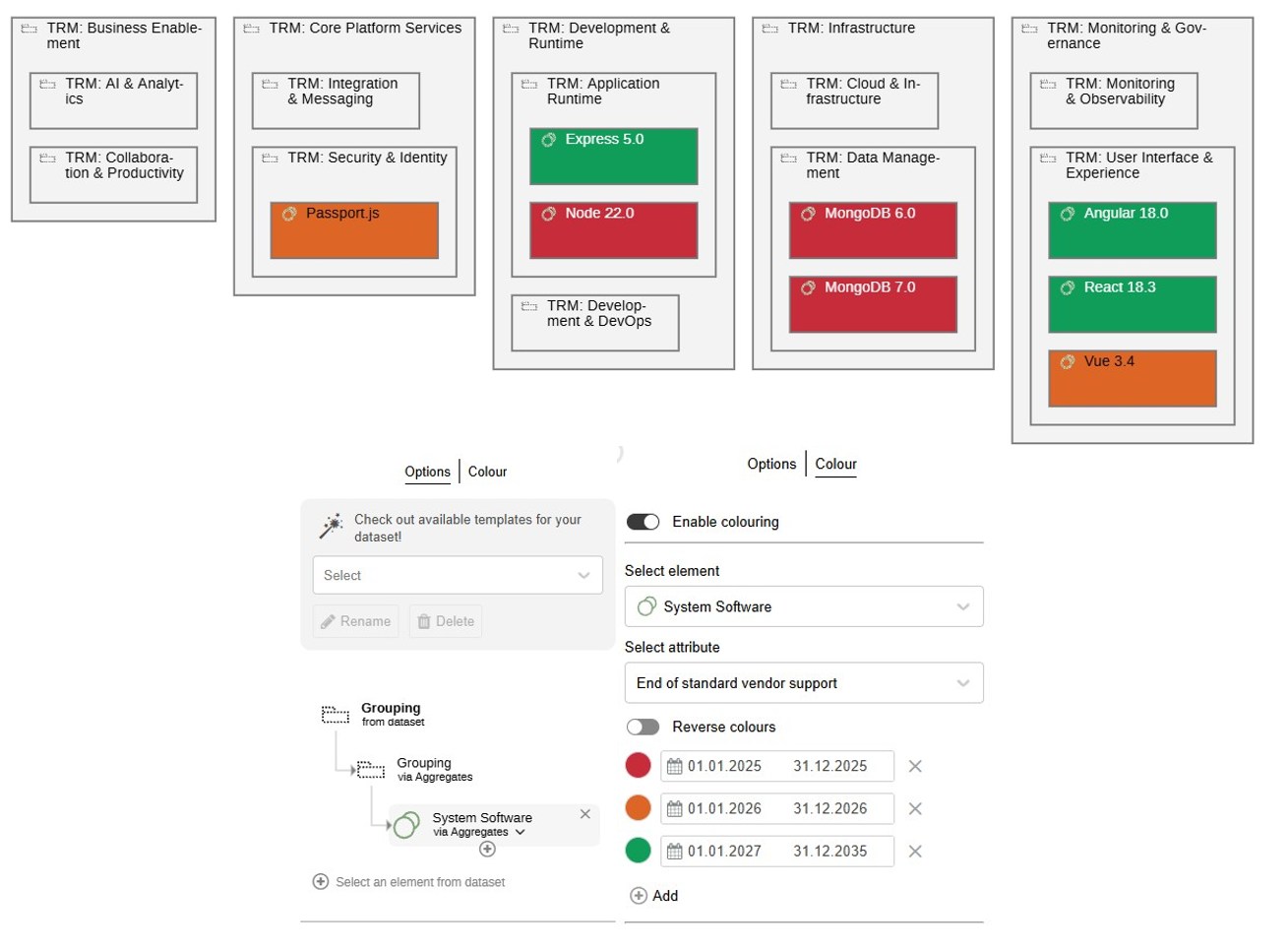Expand the via Aggregates chevron
This screenshot has width=1288, height=951.
[x=521, y=832]
